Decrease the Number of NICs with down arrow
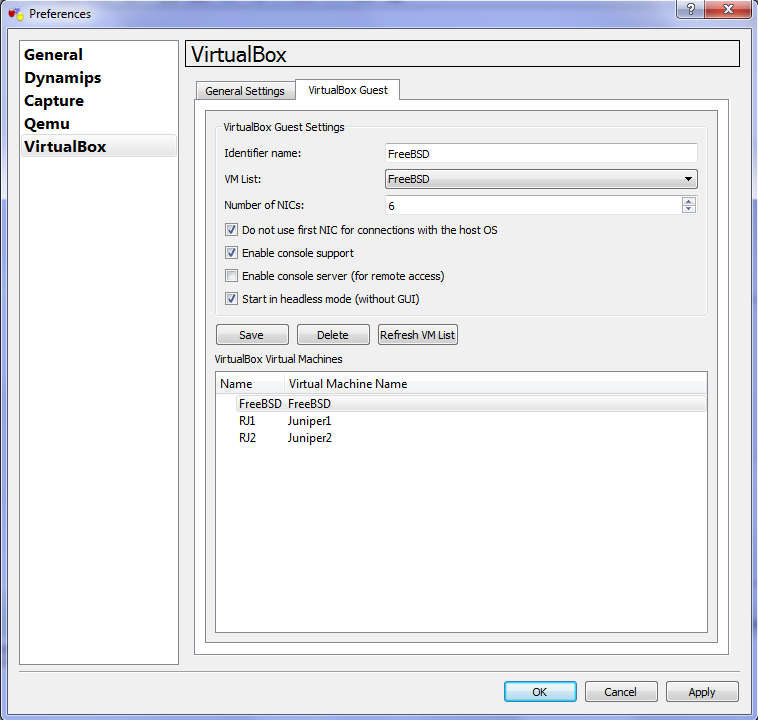The image size is (758, 720). click(689, 209)
